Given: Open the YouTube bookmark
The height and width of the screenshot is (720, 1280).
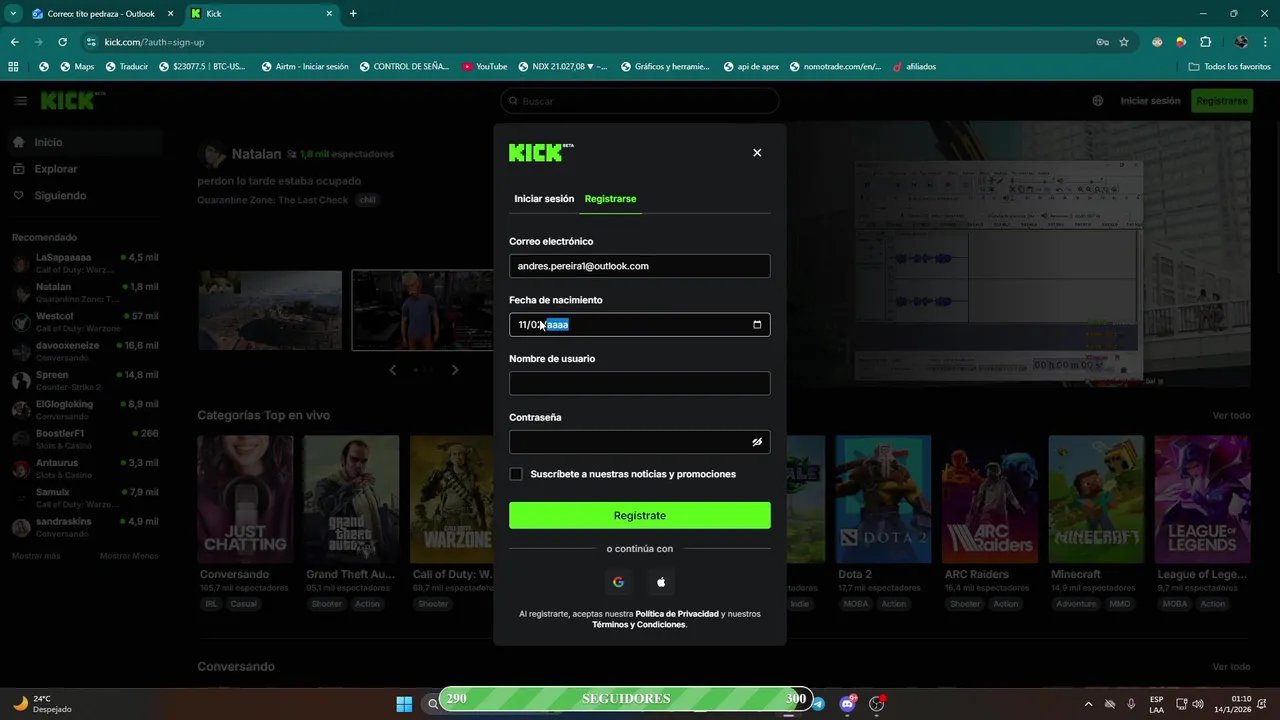Looking at the screenshot, I should pyautogui.click(x=485, y=67).
